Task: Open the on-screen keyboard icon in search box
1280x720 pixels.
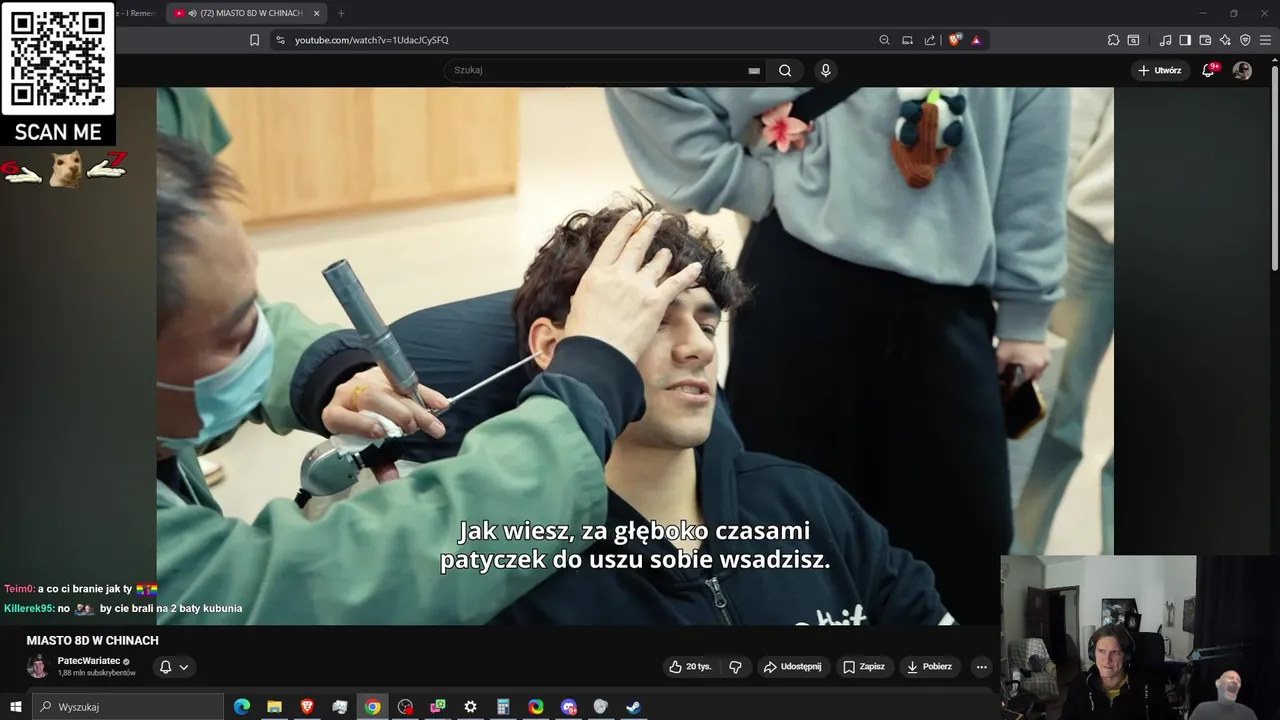Action: click(754, 71)
